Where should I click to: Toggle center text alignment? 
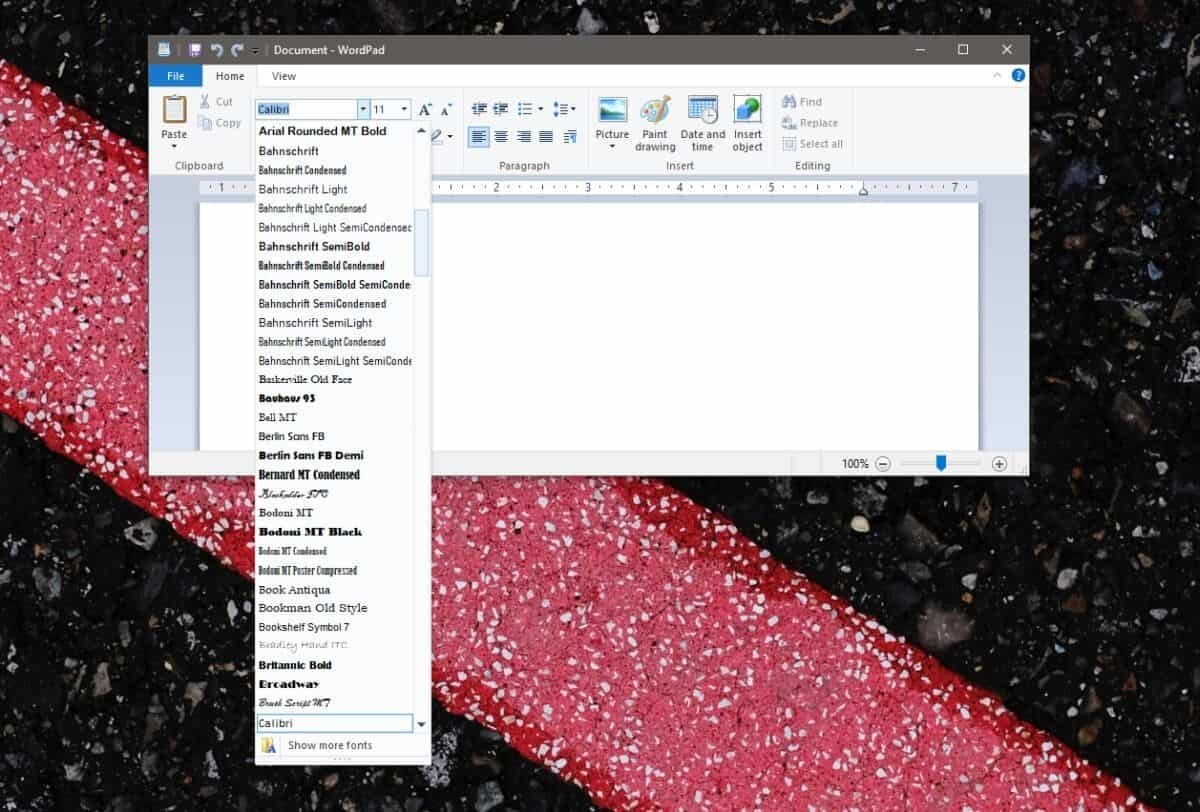[500, 136]
